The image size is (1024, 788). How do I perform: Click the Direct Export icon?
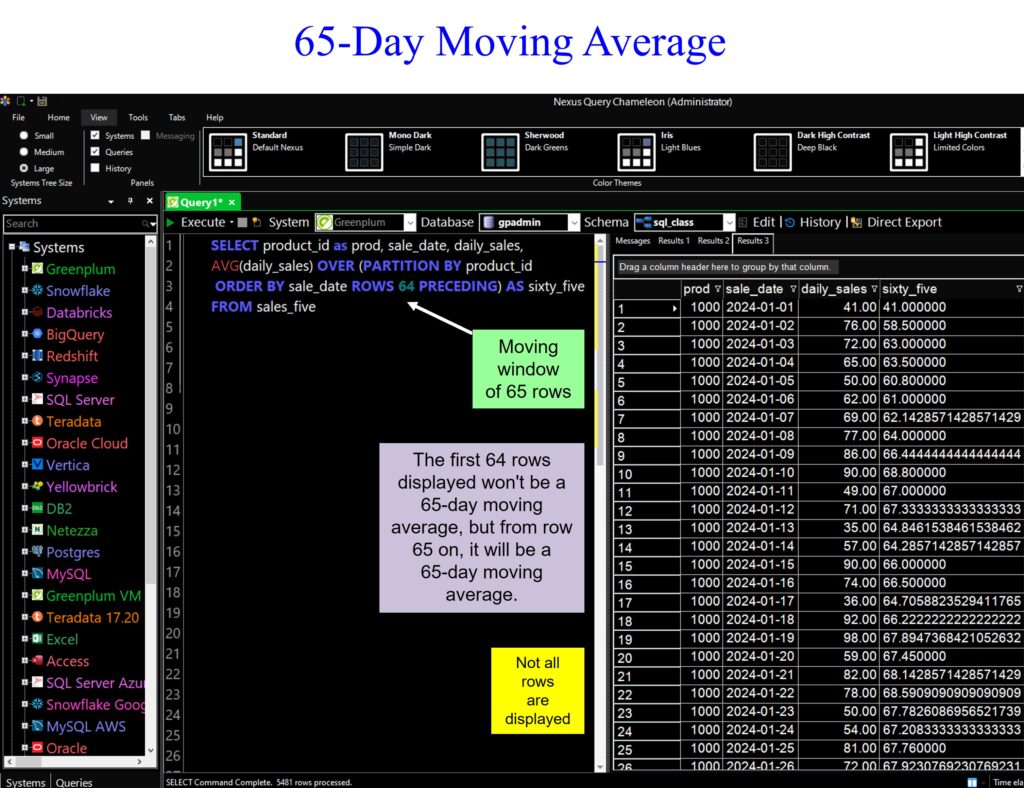(857, 223)
